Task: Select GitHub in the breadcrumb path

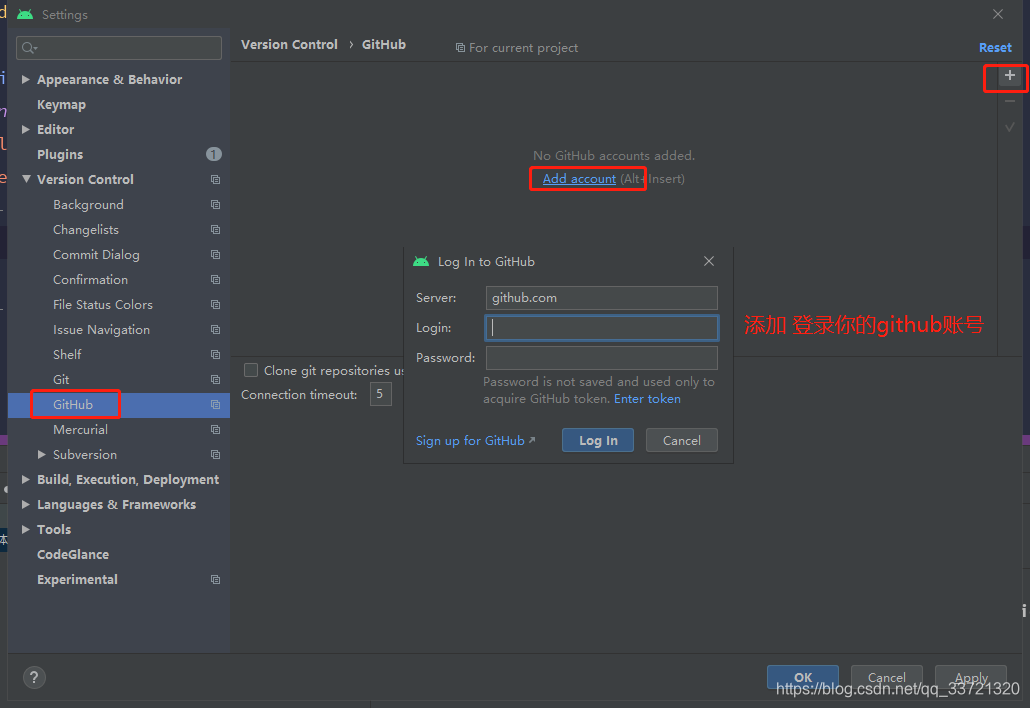Action: point(384,44)
